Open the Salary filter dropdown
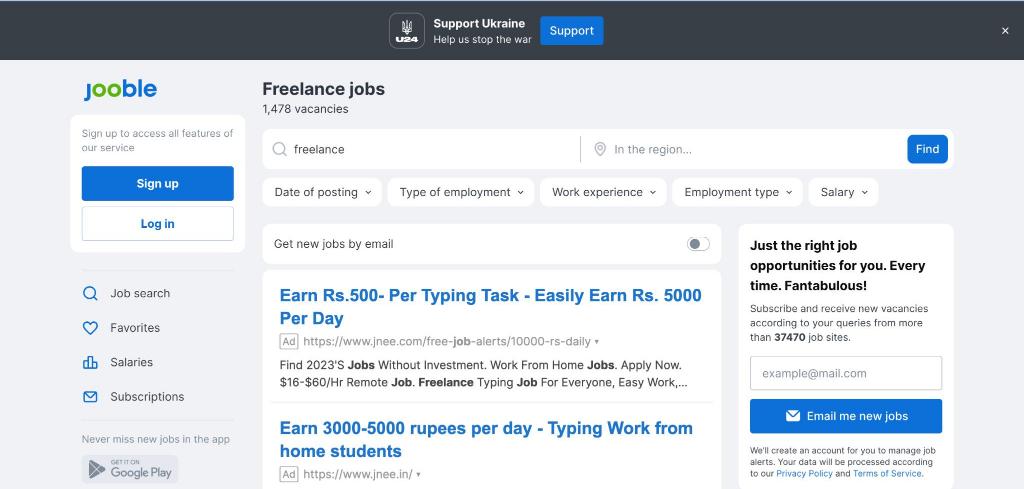 843,192
